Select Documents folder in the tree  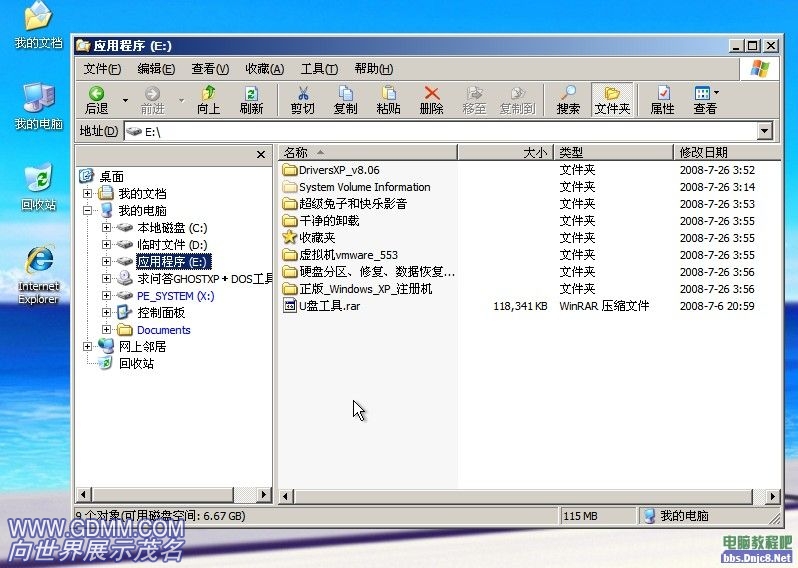pos(163,330)
